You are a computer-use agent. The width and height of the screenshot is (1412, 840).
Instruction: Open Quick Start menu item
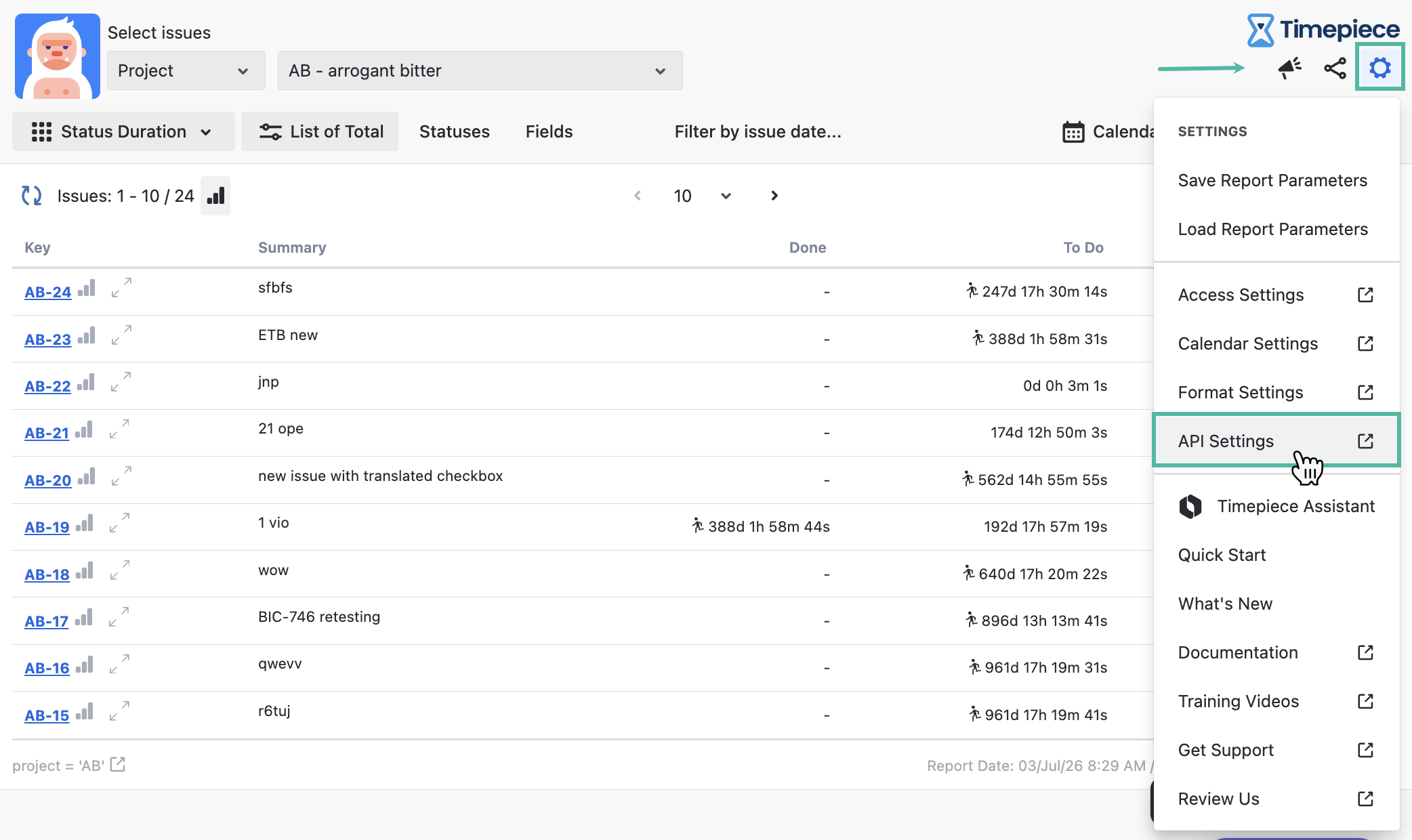point(1276,555)
